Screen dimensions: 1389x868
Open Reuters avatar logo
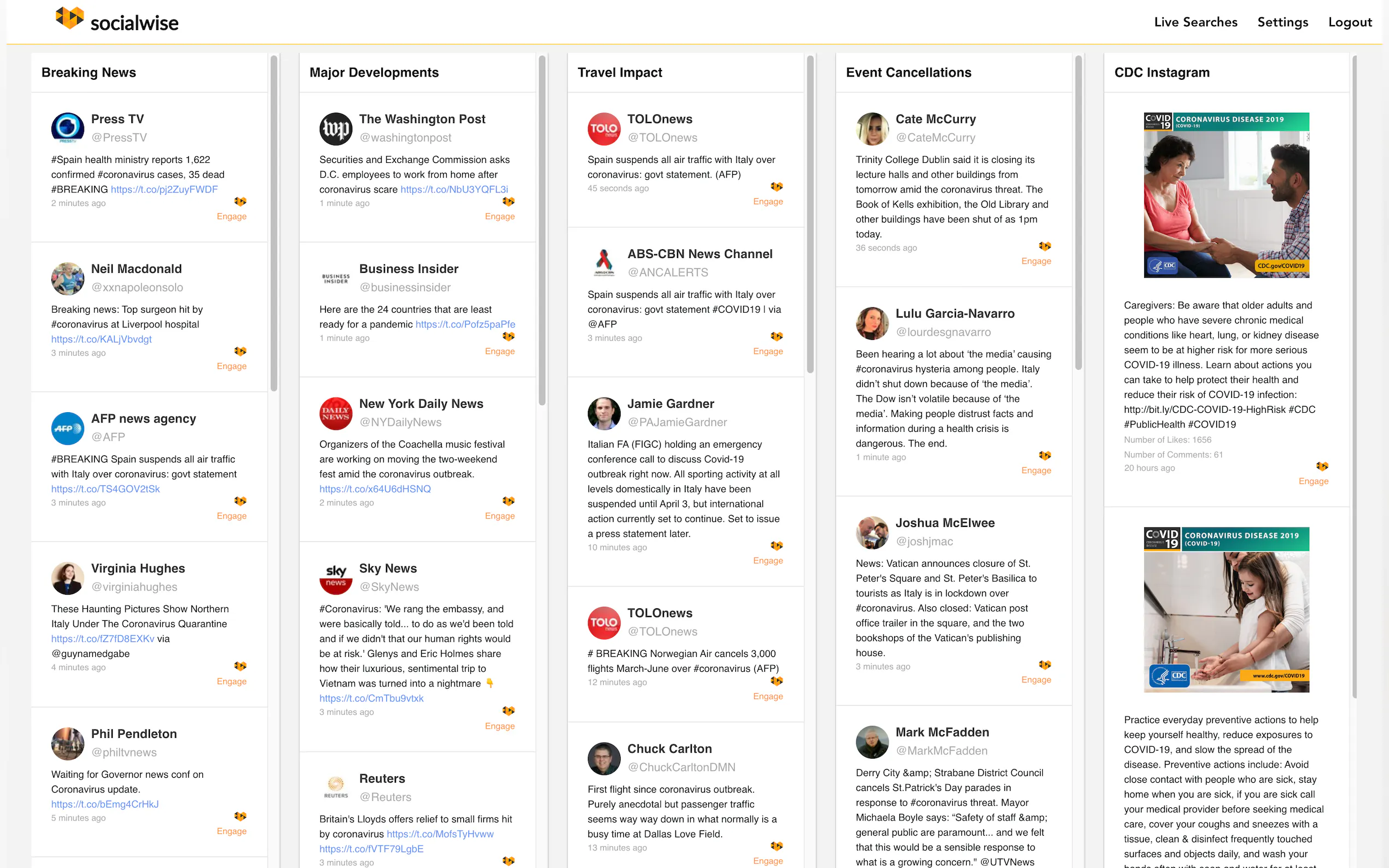tap(336, 788)
